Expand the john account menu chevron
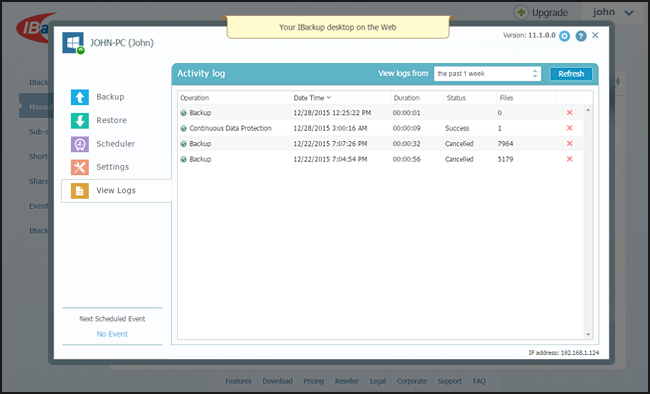Viewport: 650px width, 394px height. [x=629, y=13]
